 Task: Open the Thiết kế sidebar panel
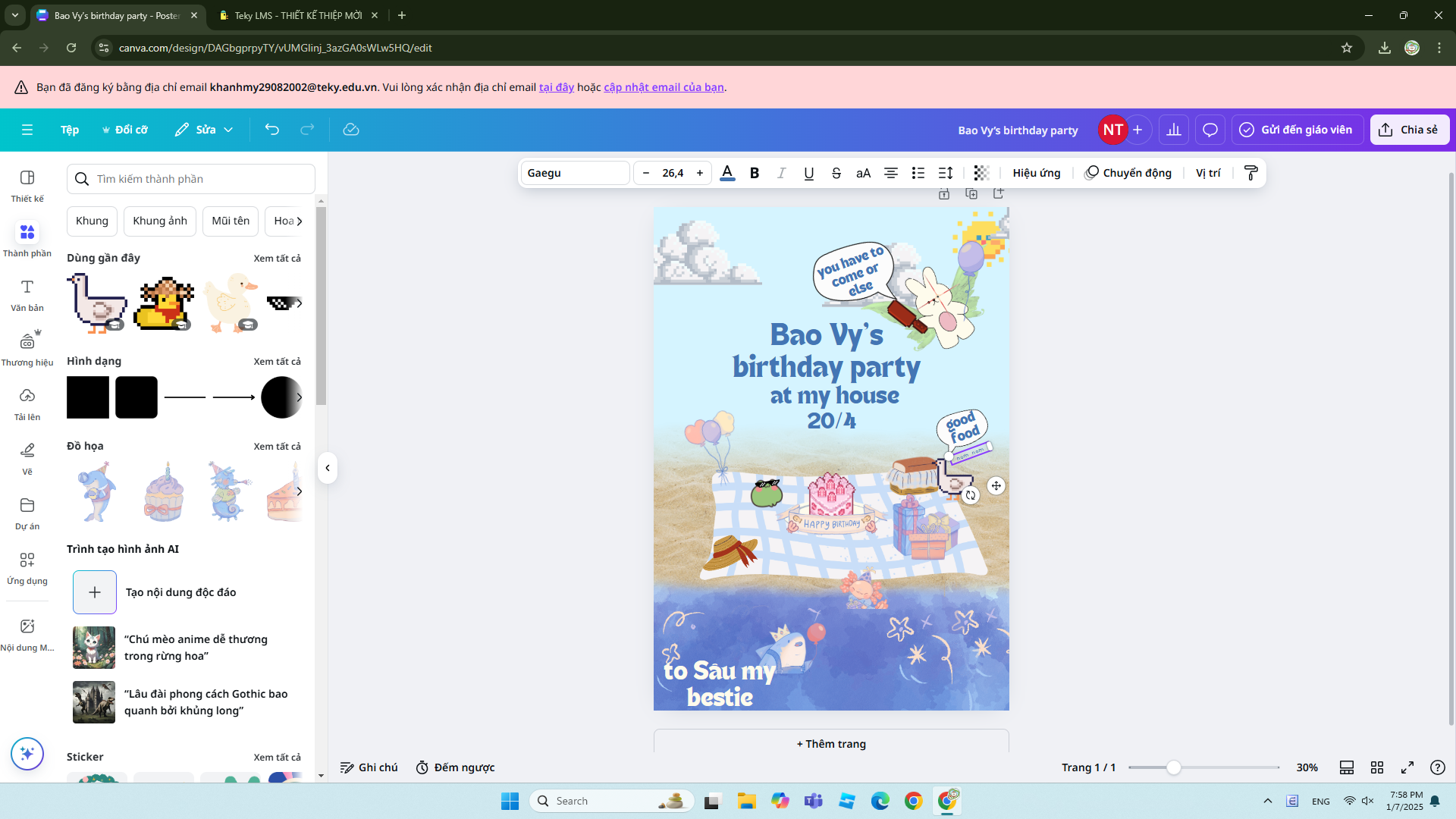pos(27,186)
